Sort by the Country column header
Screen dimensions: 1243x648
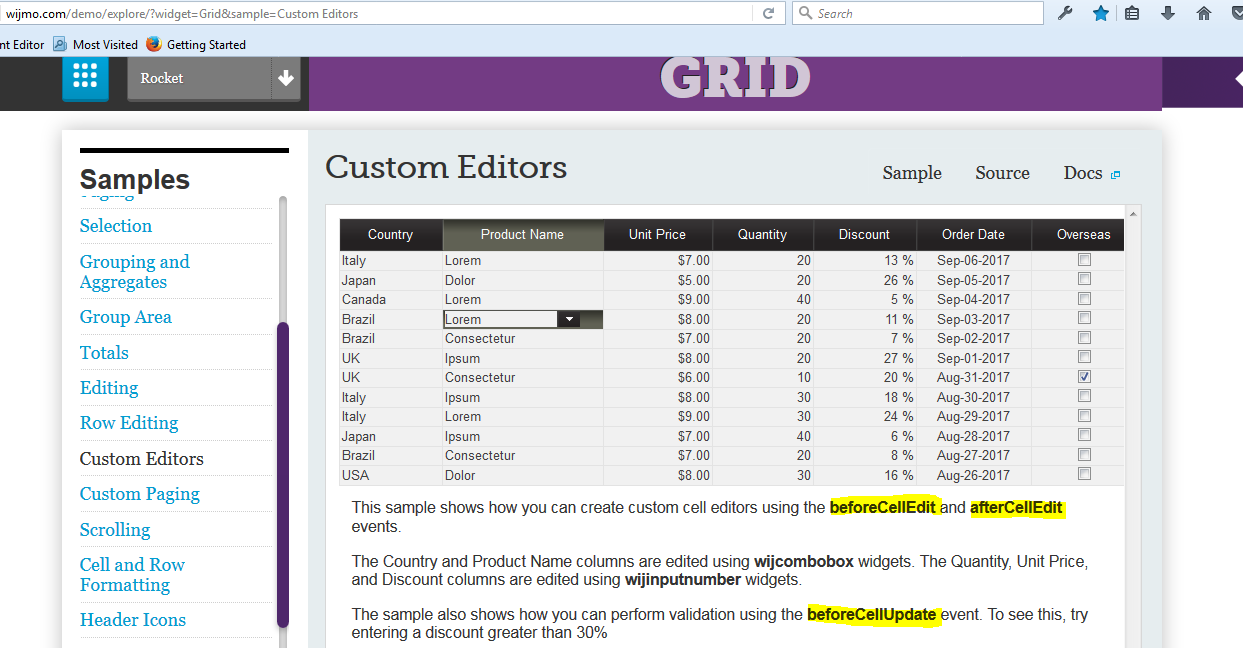(x=390, y=234)
